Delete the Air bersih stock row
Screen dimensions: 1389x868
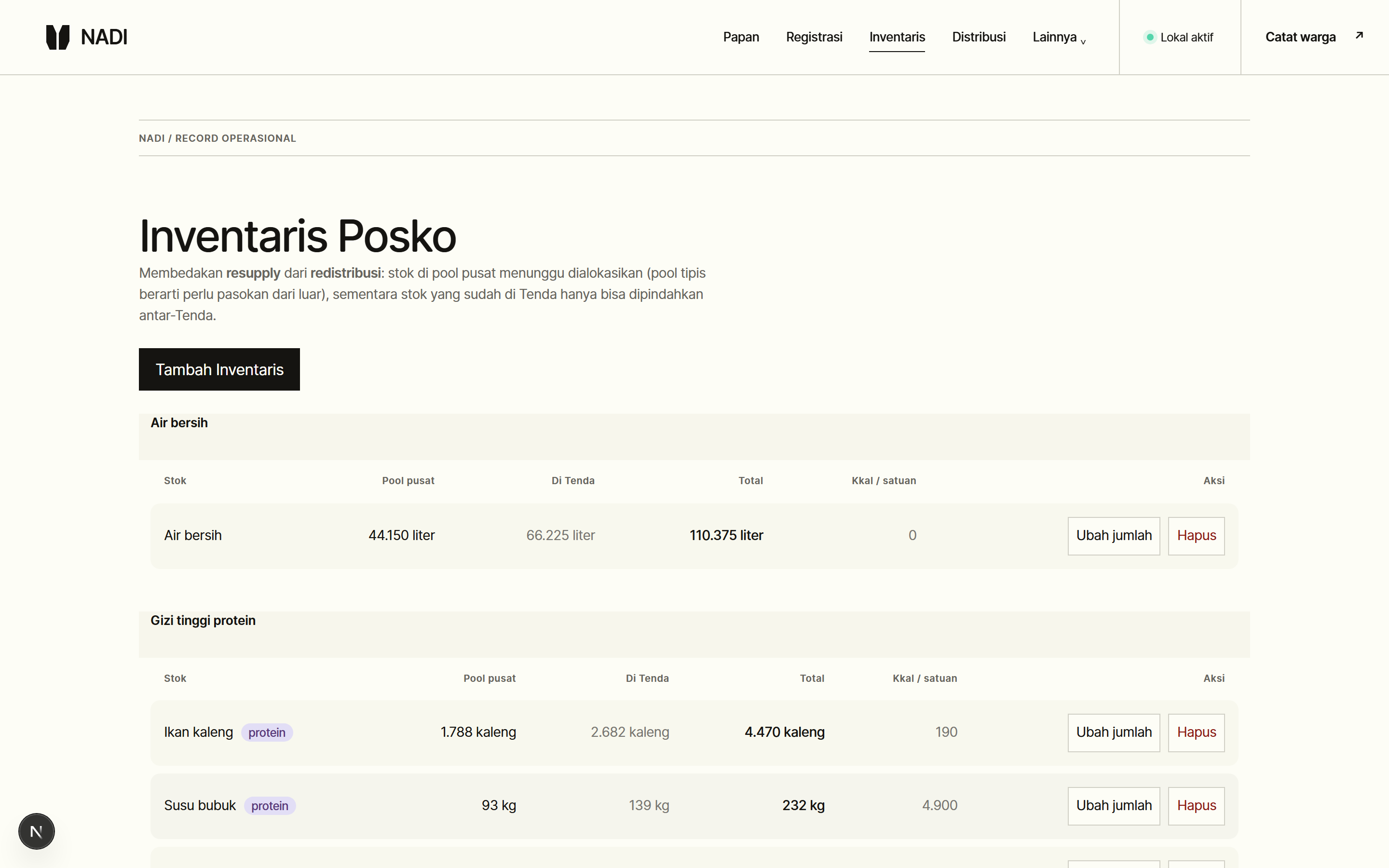[1196, 536]
